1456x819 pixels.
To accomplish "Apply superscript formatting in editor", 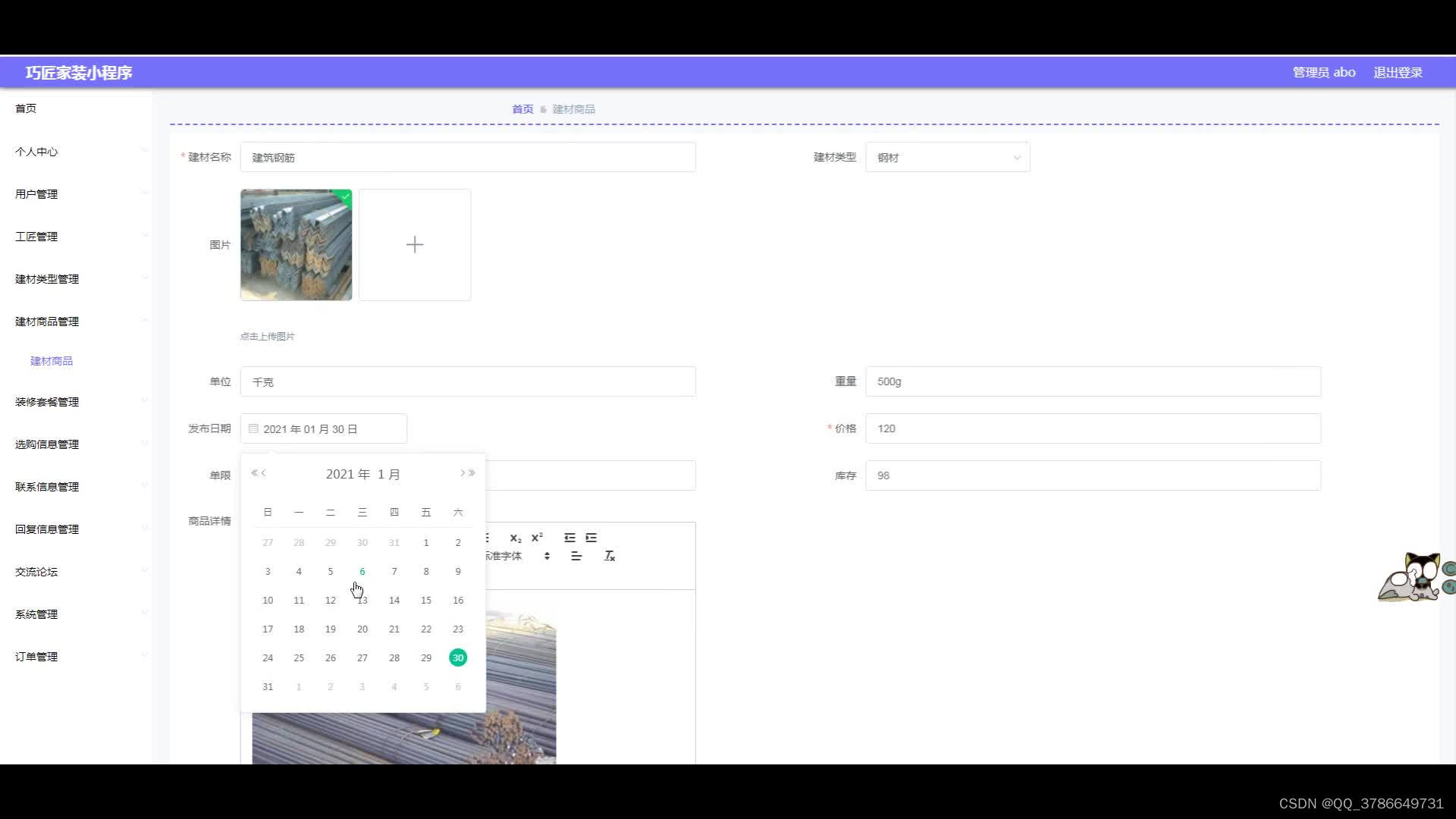I will [537, 538].
